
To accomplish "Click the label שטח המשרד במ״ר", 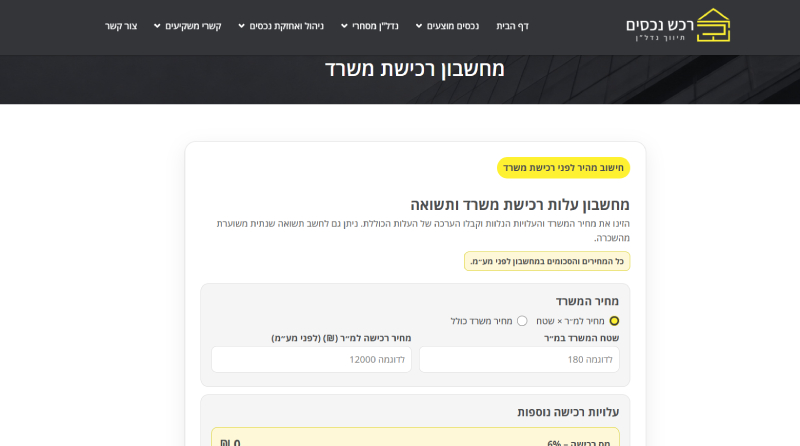I will tap(581, 338).
